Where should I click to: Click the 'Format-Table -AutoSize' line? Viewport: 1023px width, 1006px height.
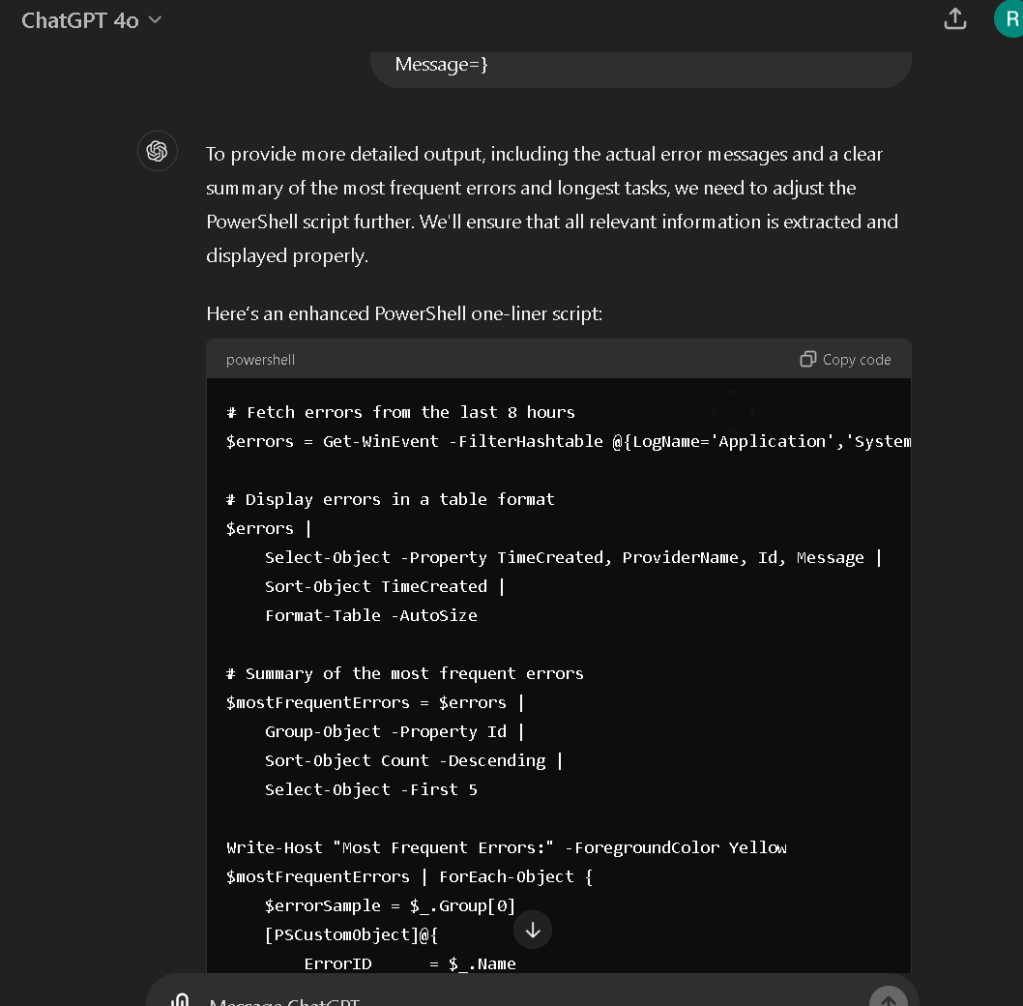pos(371,616)
